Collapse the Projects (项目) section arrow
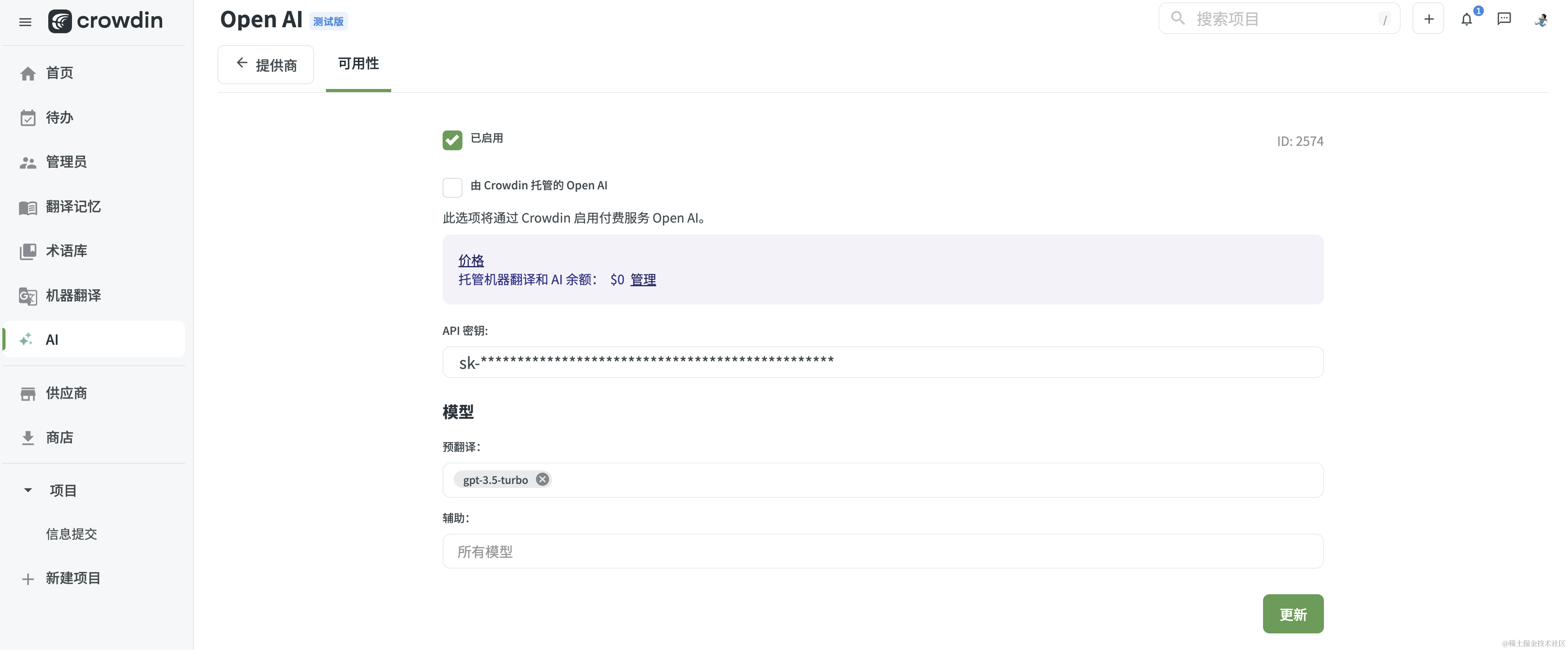 click(x=28, y=491)
